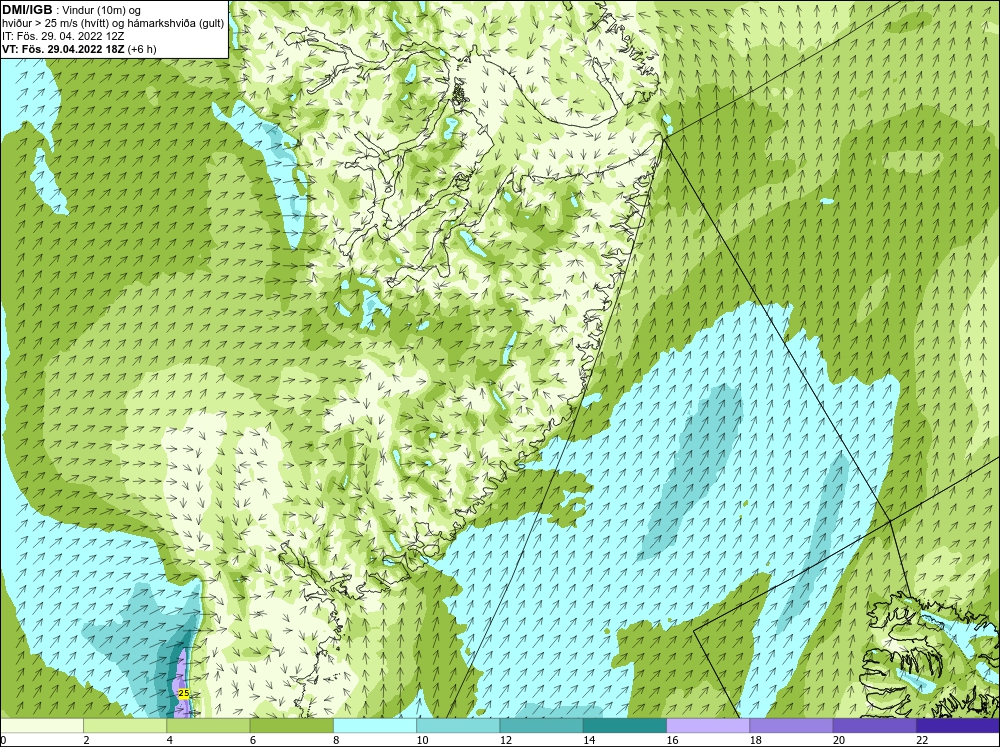The height and width of the screenshot is (747, 1000).
Task: Click the legend label 10
Action: pyautogui.click(x=422, y=740)
